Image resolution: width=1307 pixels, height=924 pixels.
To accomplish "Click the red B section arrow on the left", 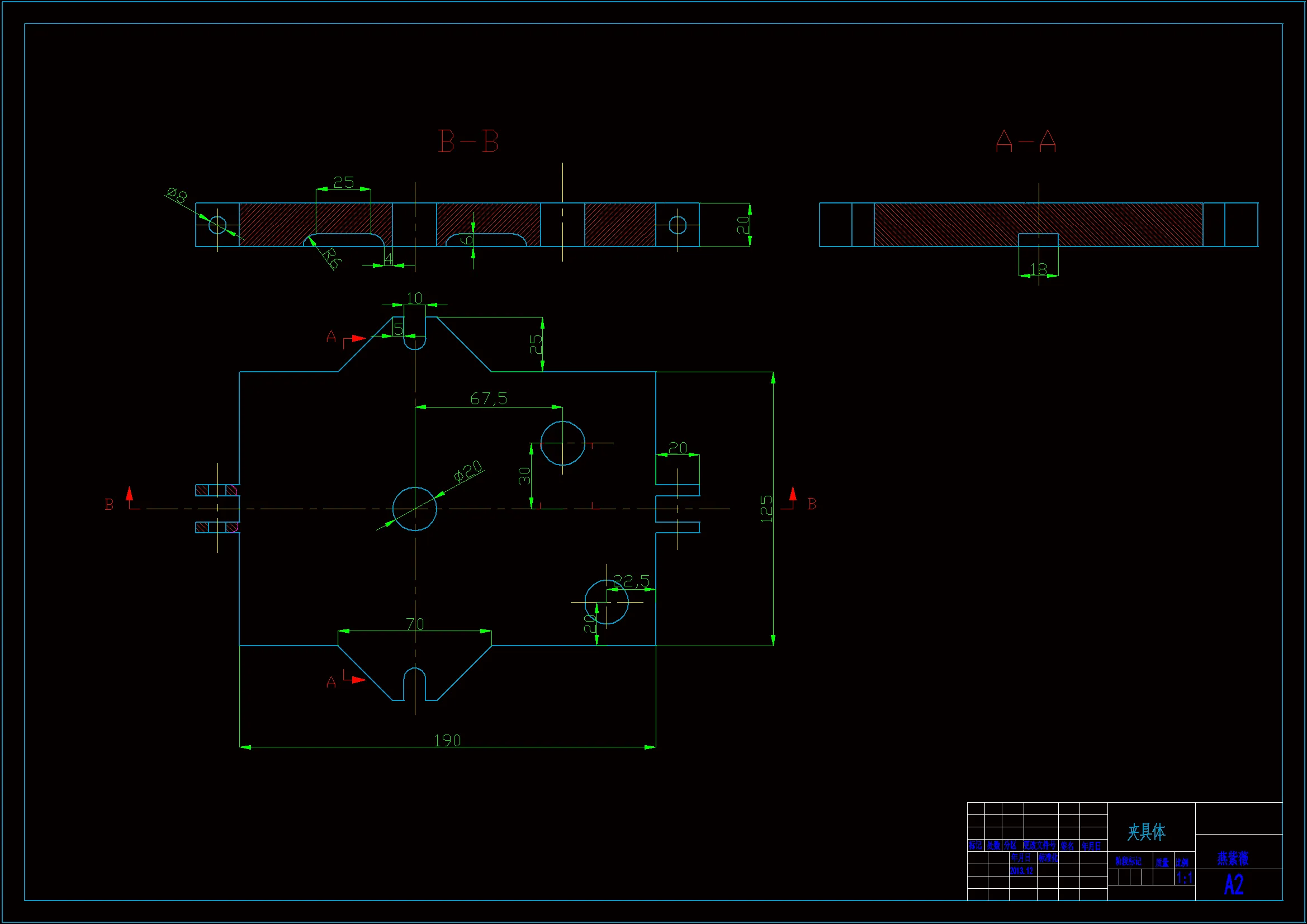I will pos(130,494).
